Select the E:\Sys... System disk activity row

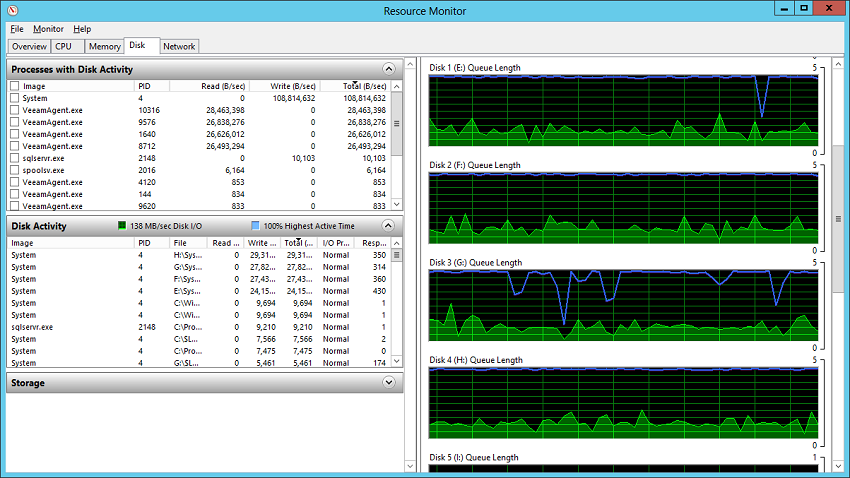click(x=199, y=291)
